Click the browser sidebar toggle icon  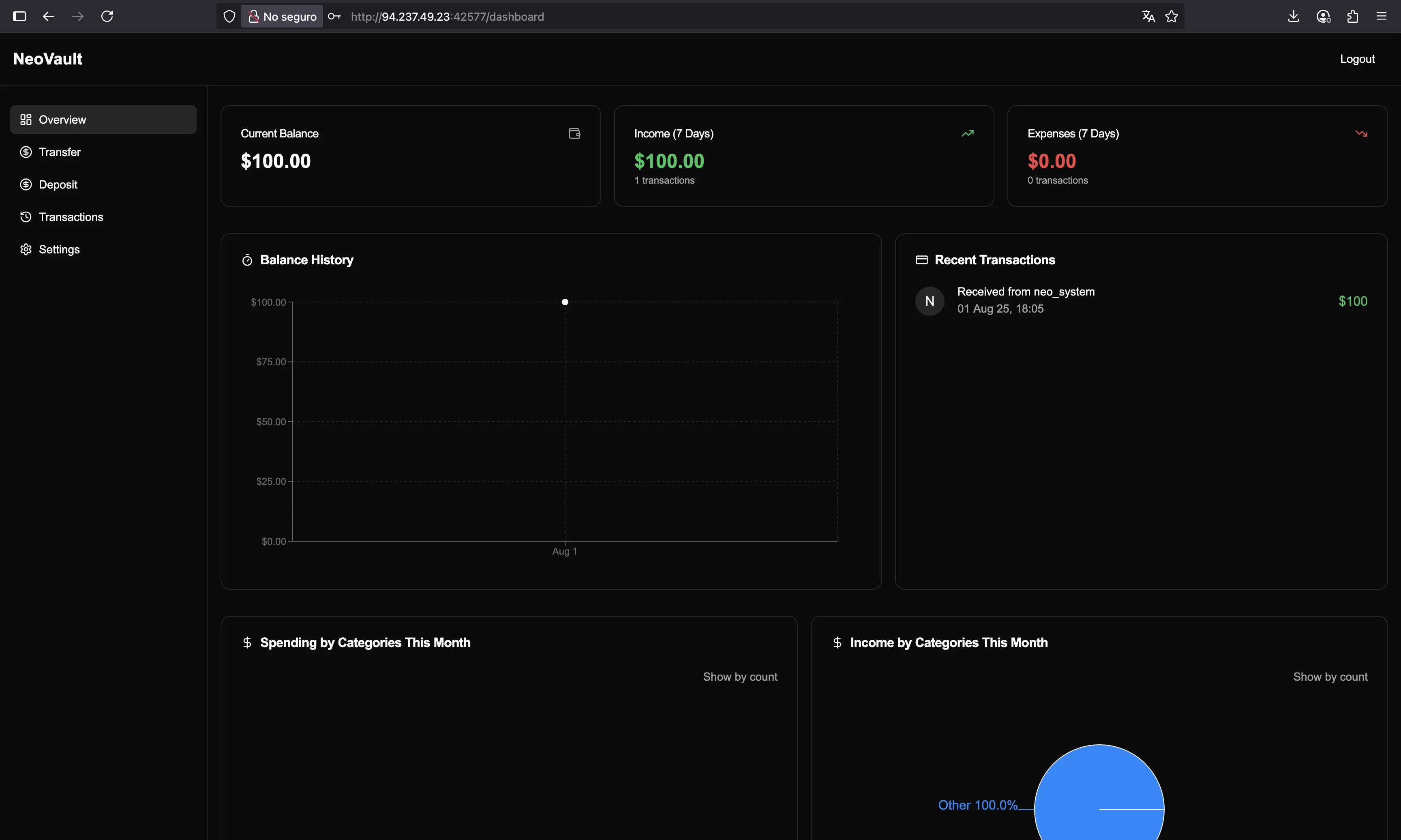[19, 16]
